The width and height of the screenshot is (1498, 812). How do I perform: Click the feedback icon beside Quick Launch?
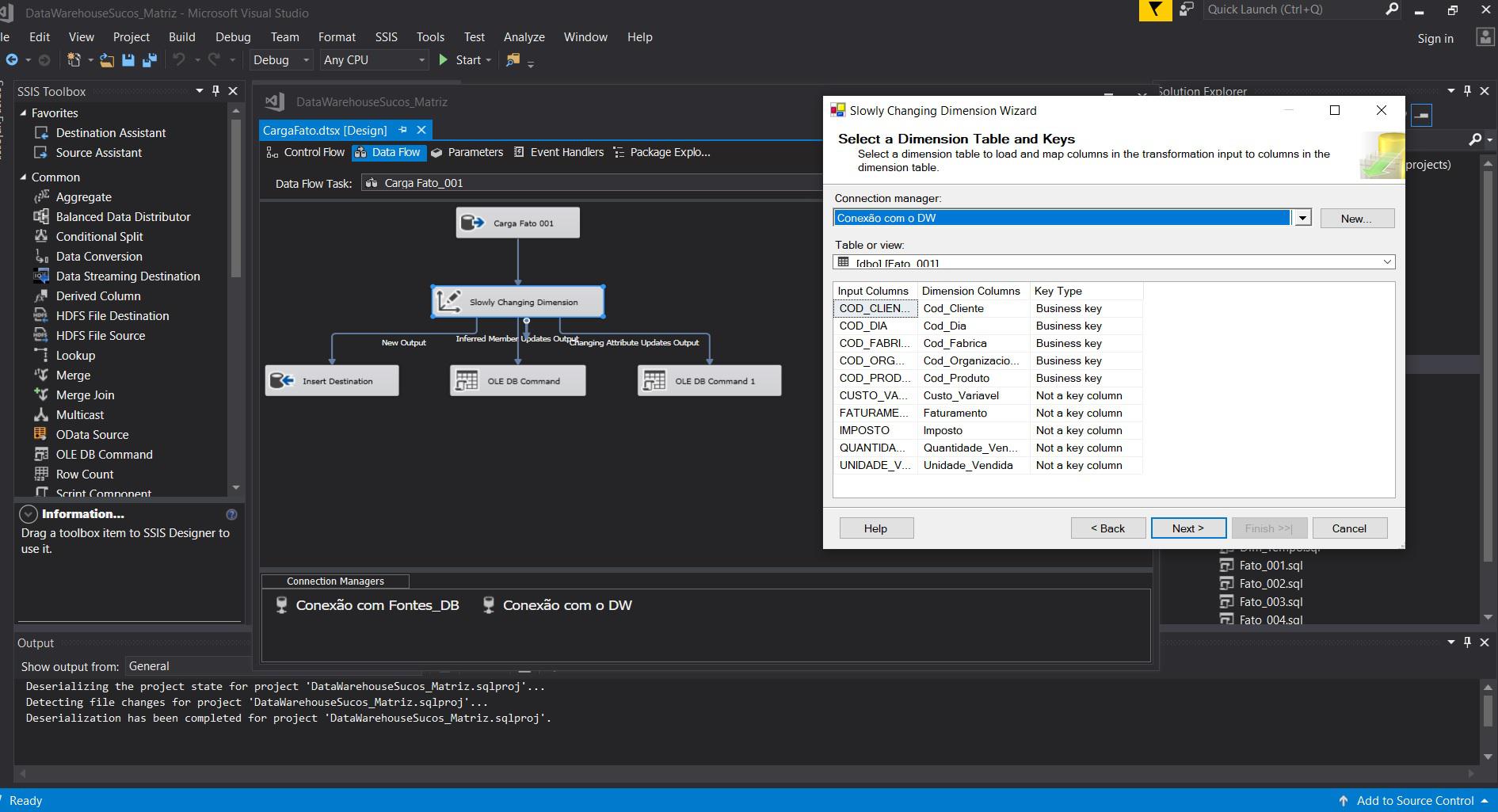[x=1186, y=10]
